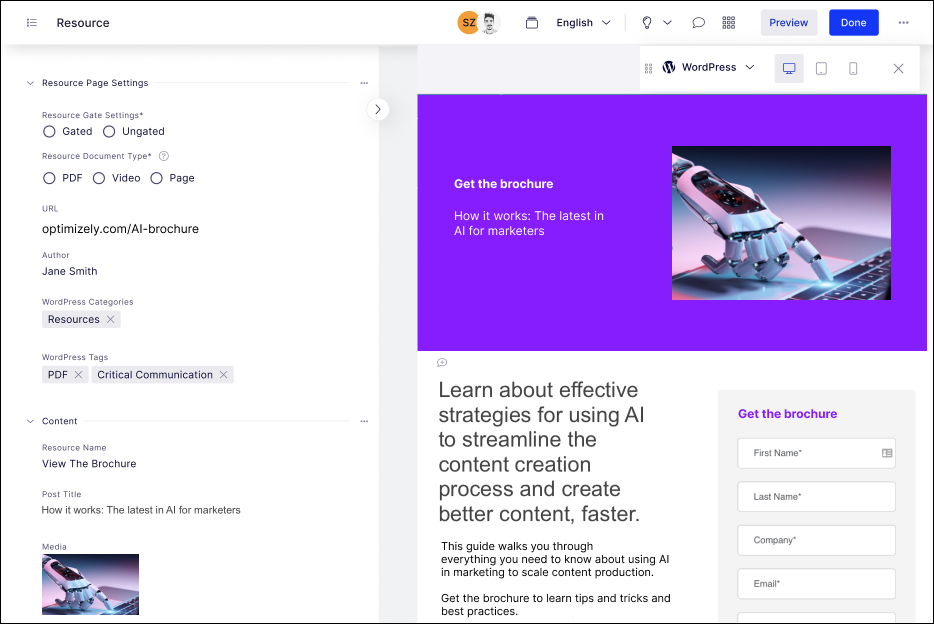Open the apps grid icon
Screen dimensions: 934x624
(x=728, y=22)
